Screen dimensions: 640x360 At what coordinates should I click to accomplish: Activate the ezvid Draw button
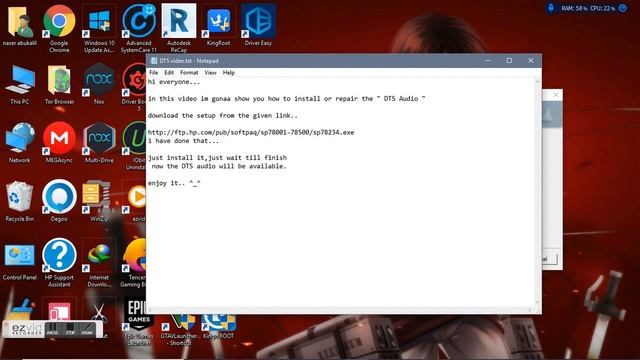87,329
